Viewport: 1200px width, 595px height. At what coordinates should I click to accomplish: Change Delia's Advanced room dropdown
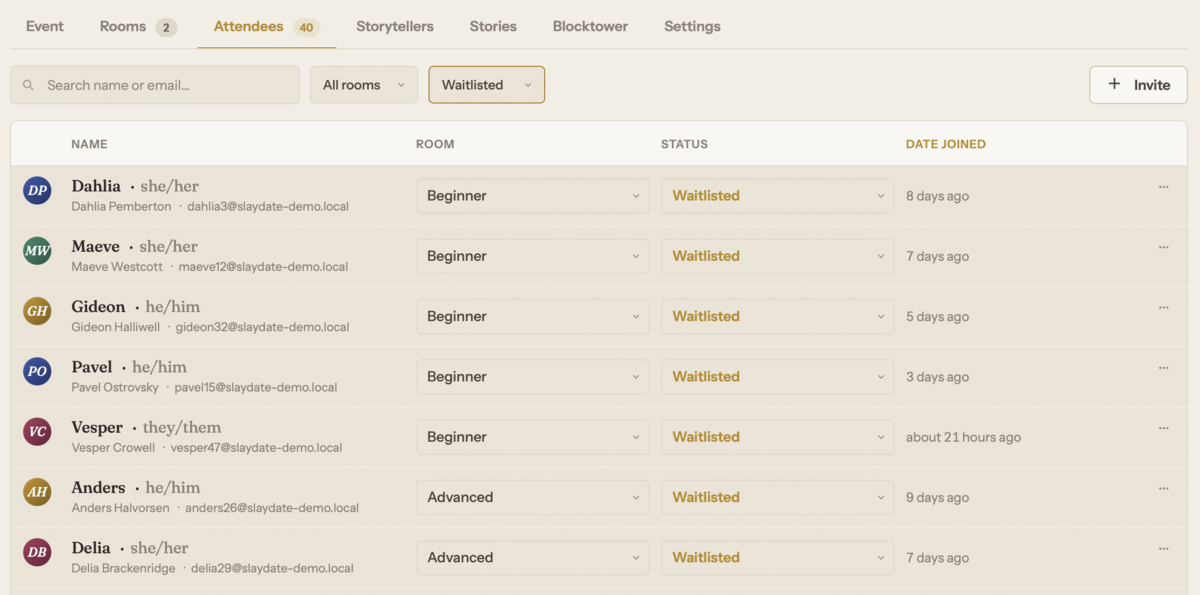(533, 557)
